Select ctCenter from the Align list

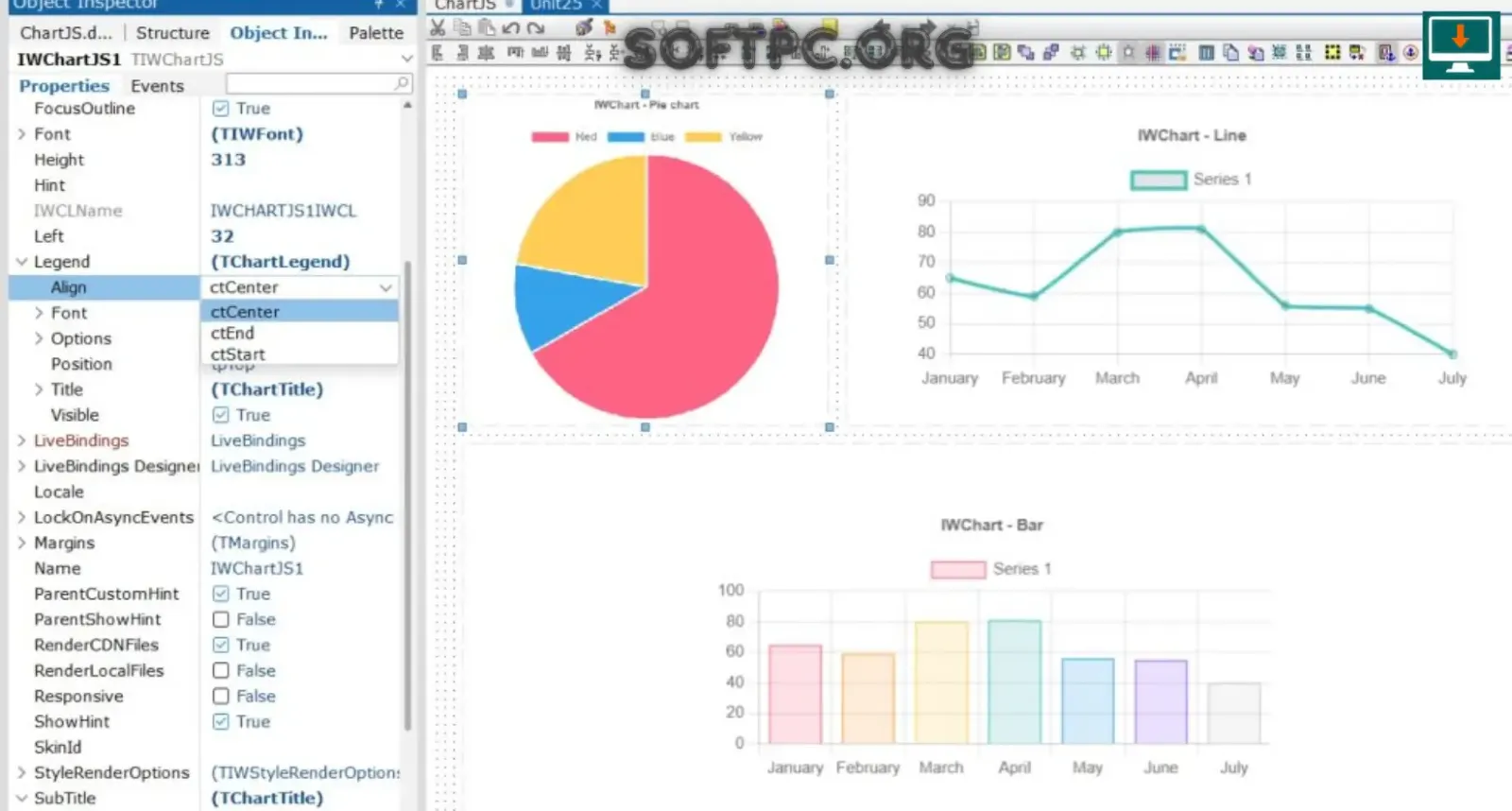tap(300, 311)
